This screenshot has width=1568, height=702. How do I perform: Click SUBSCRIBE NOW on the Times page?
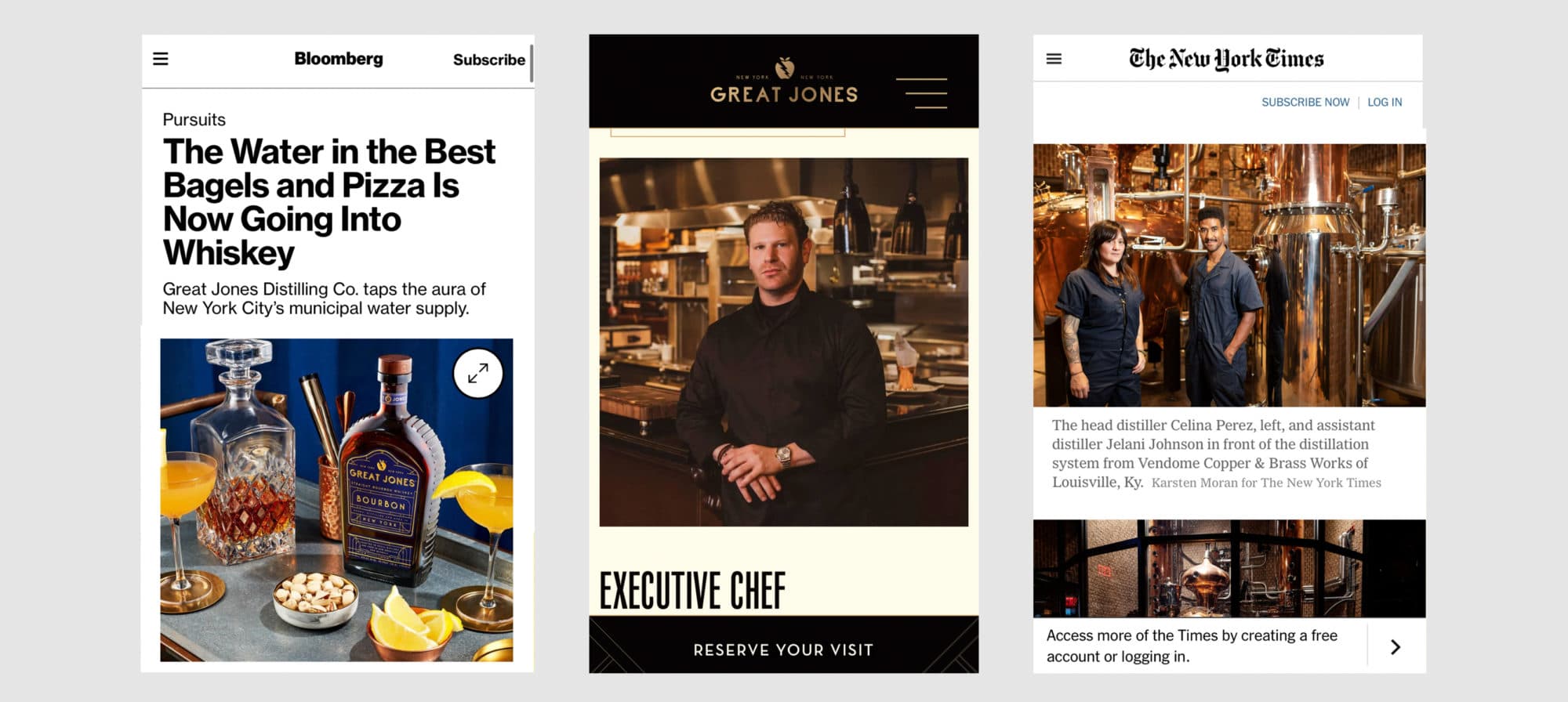tap(1305, 102)
